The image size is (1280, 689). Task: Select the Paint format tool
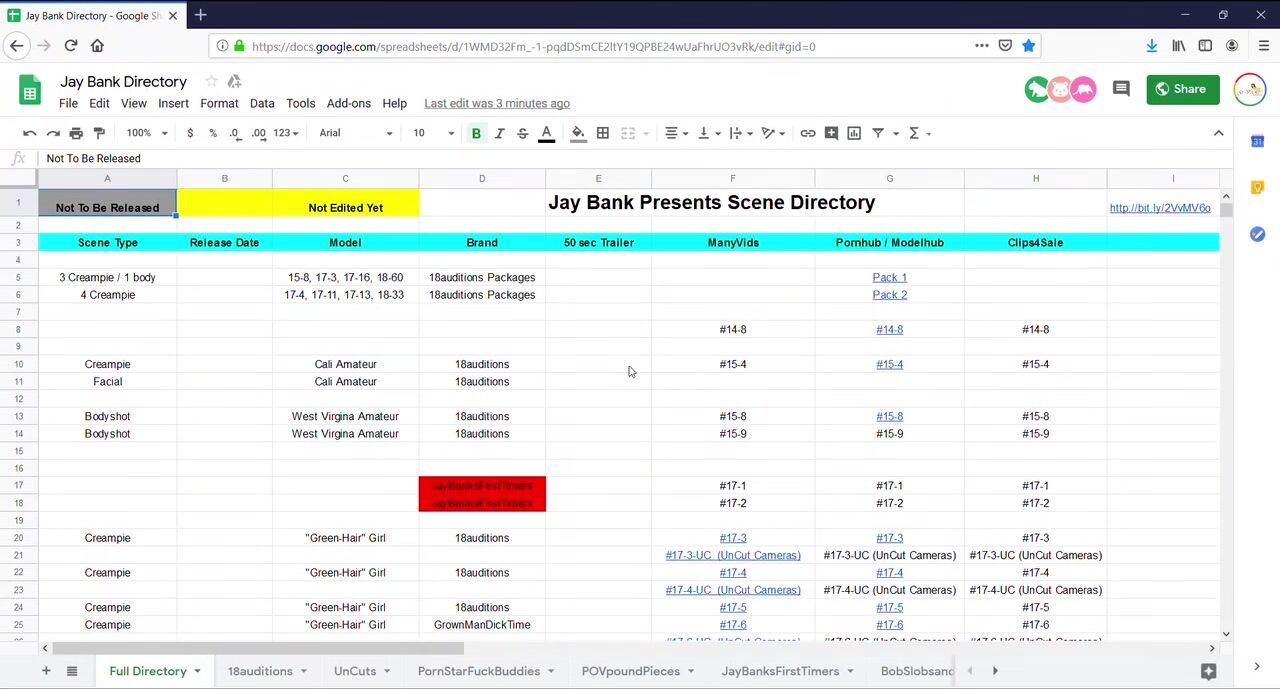(99, 133)
